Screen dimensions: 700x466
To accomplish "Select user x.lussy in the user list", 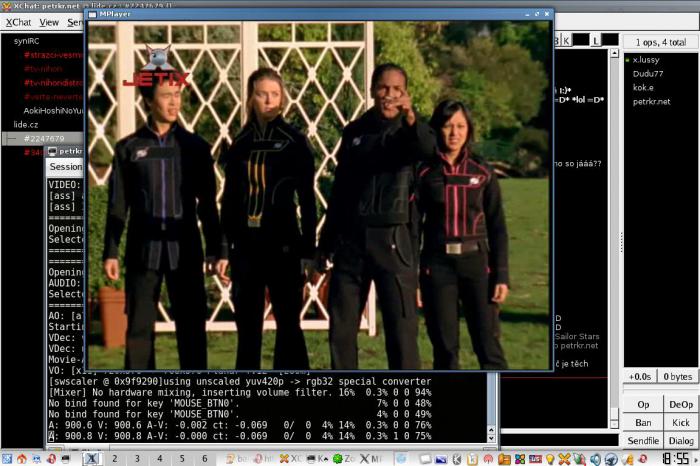I will tap(646, 59).
